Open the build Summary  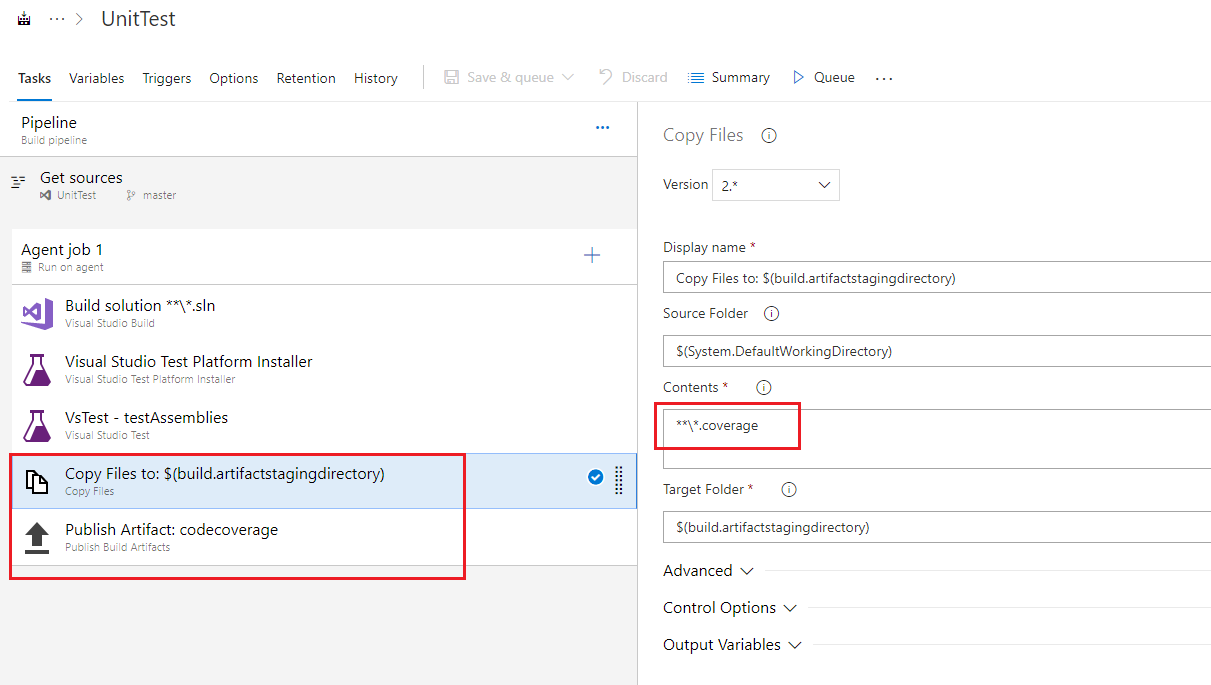(729, 78)
